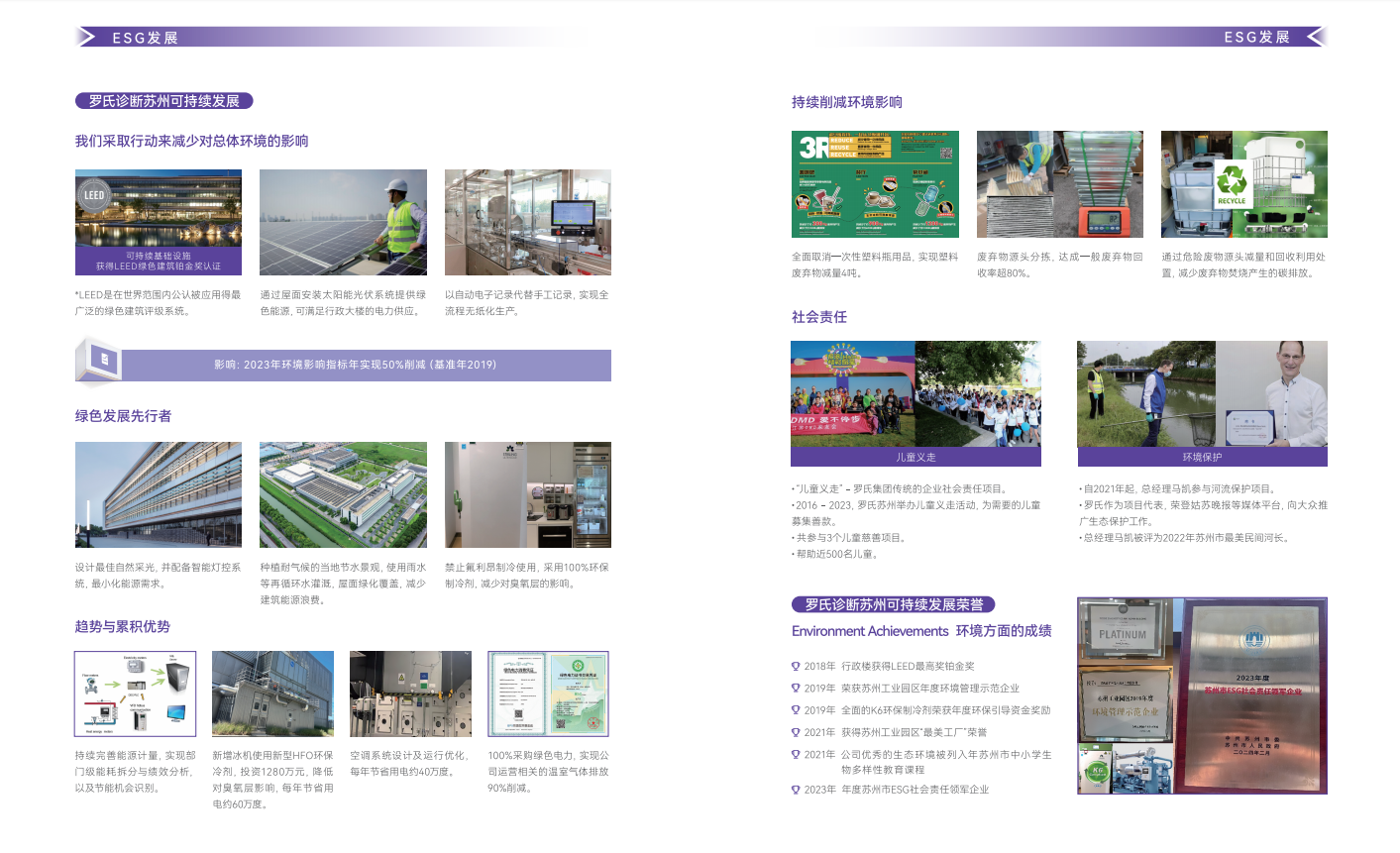The image size is (1400, 853).
Task: Open the 2023年度 ESG社会责任 metal plaque photo
Action: pyautogui.click(x=1250, y=695)
